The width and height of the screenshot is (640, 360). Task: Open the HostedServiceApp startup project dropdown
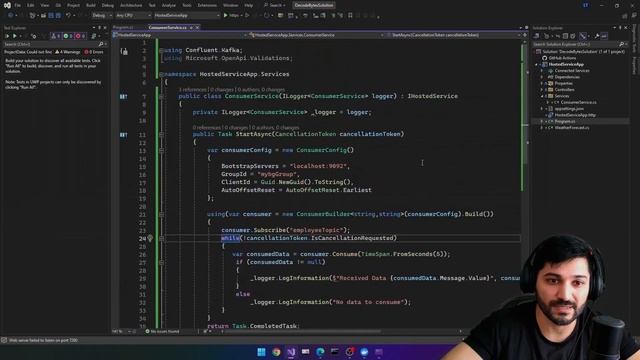pos(187,16)
